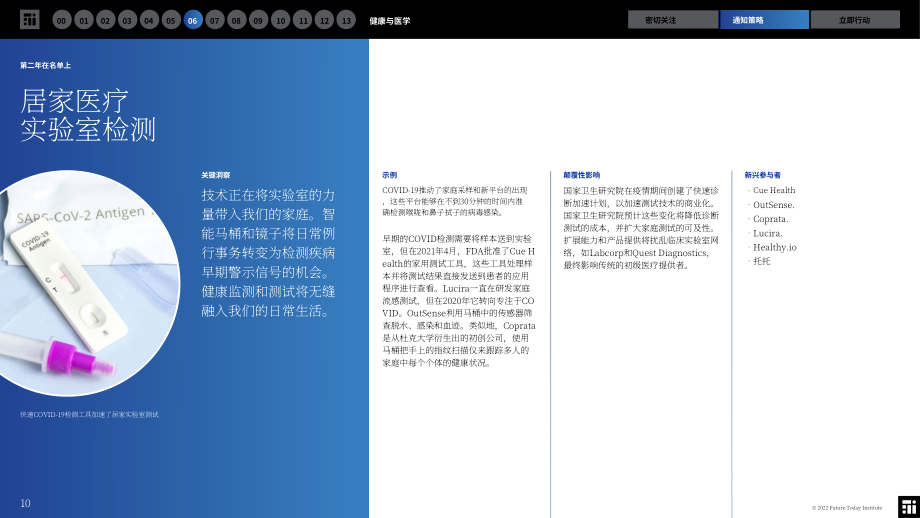Image resolution: width=920 pixels, height=518 pixels.
Task: Click the 新兴参与者 column heading
Action: click(x=763, y=175)
